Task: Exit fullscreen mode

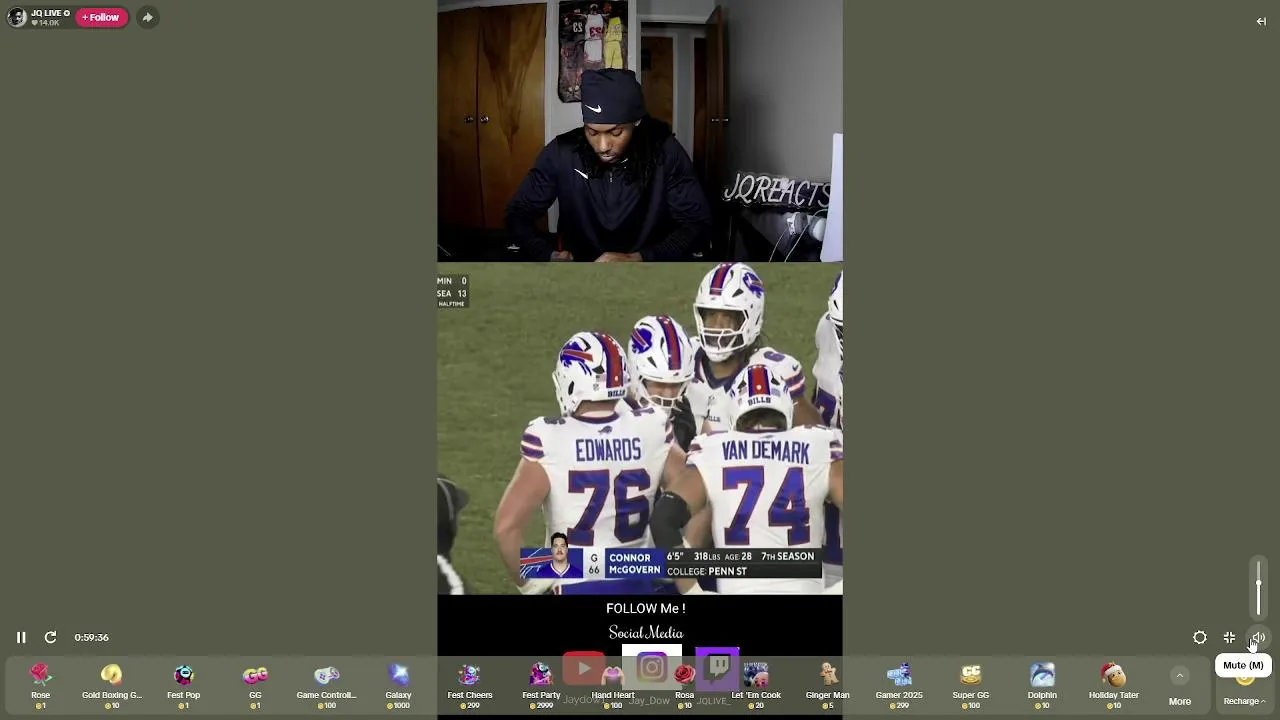Action: 1229,637
